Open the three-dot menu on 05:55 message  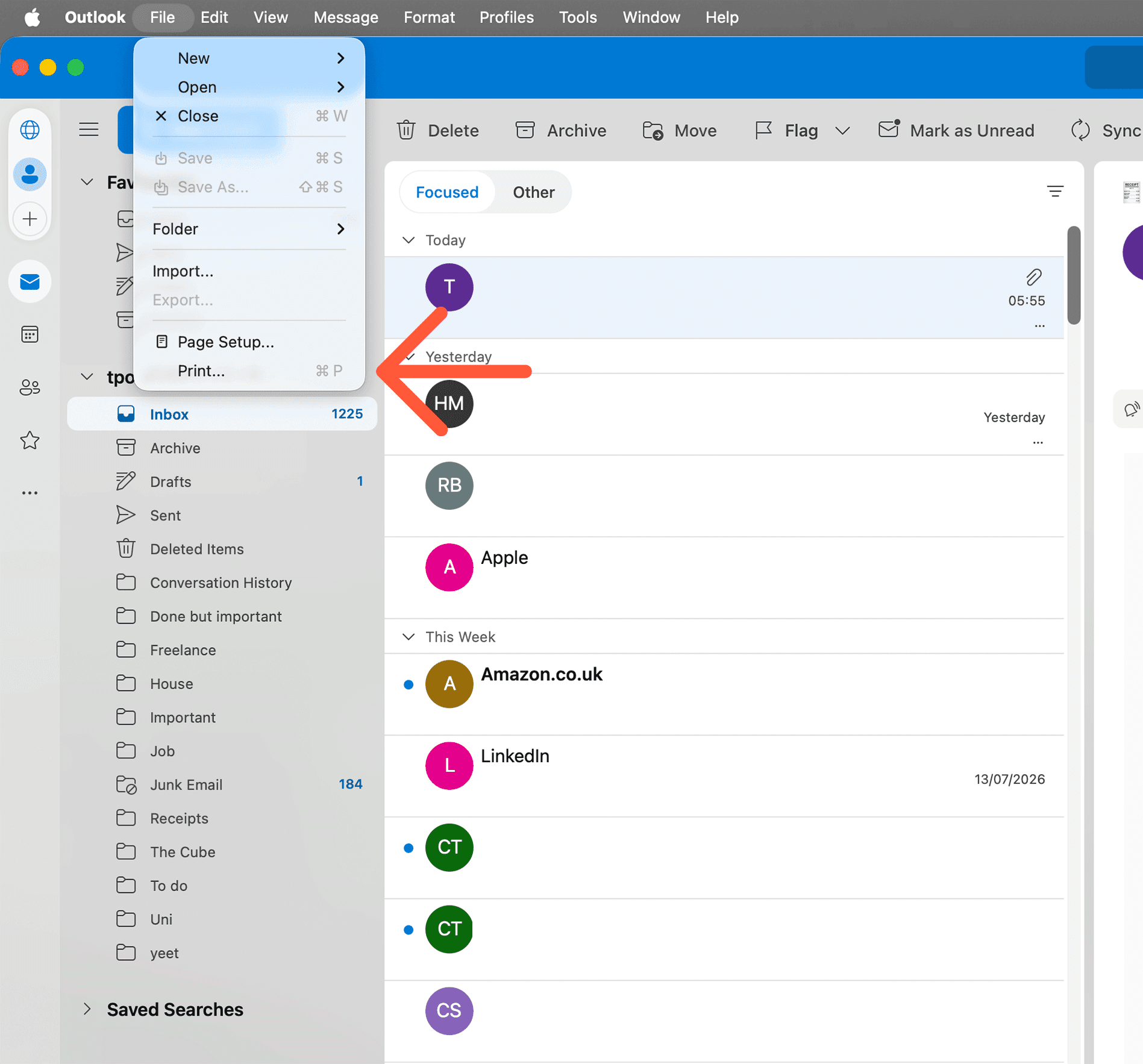(1039, 326)
